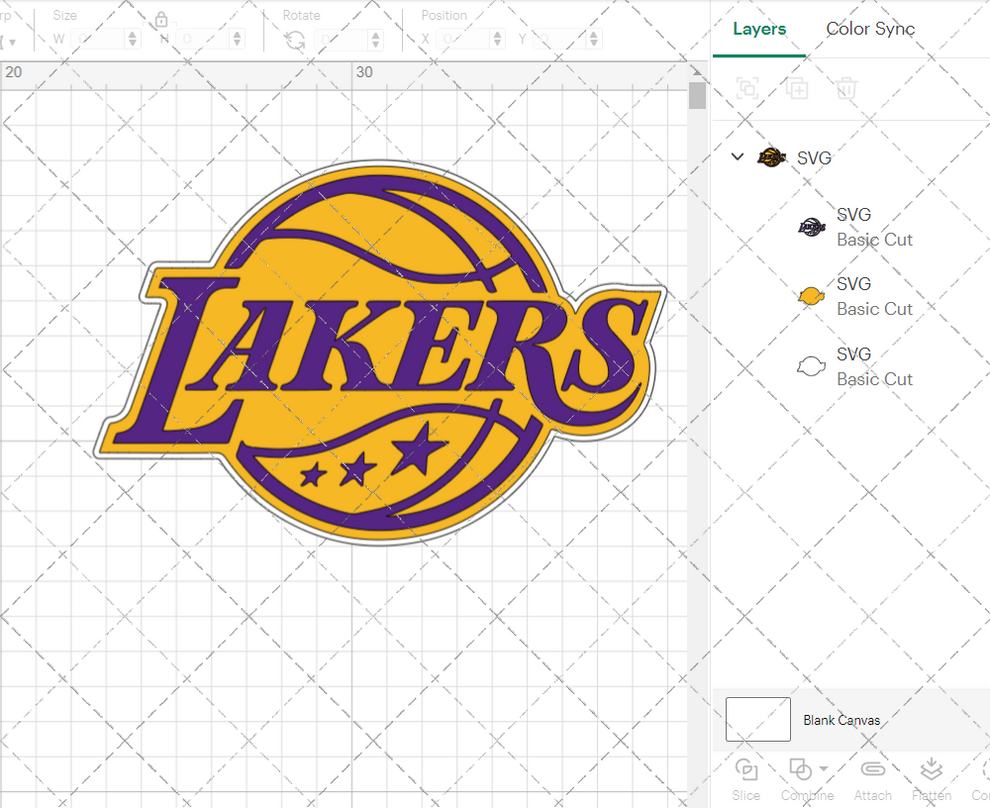Open the Layers tab
This screenshot has height=808, width=990.
click(x=759, y=29)
